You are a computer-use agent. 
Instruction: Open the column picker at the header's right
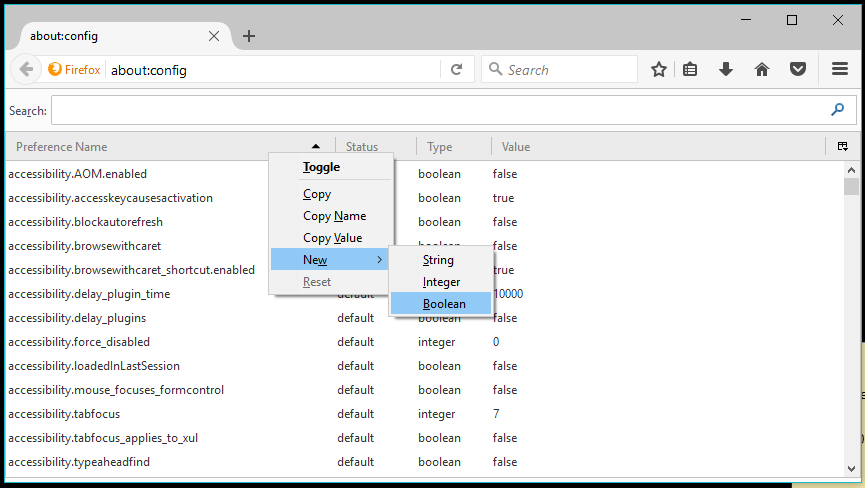point(842,147)
